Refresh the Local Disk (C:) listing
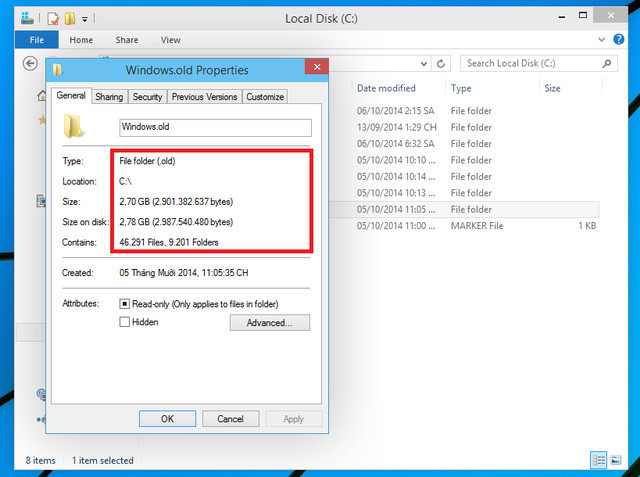The width and height of the screenshot is (640, 477). click(441, 64)
